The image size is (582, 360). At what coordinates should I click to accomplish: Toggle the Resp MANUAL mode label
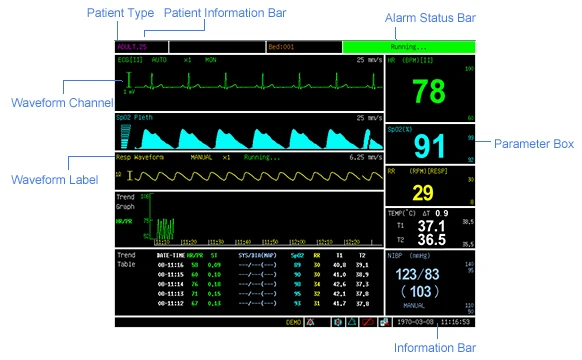(x=201, y=157)
